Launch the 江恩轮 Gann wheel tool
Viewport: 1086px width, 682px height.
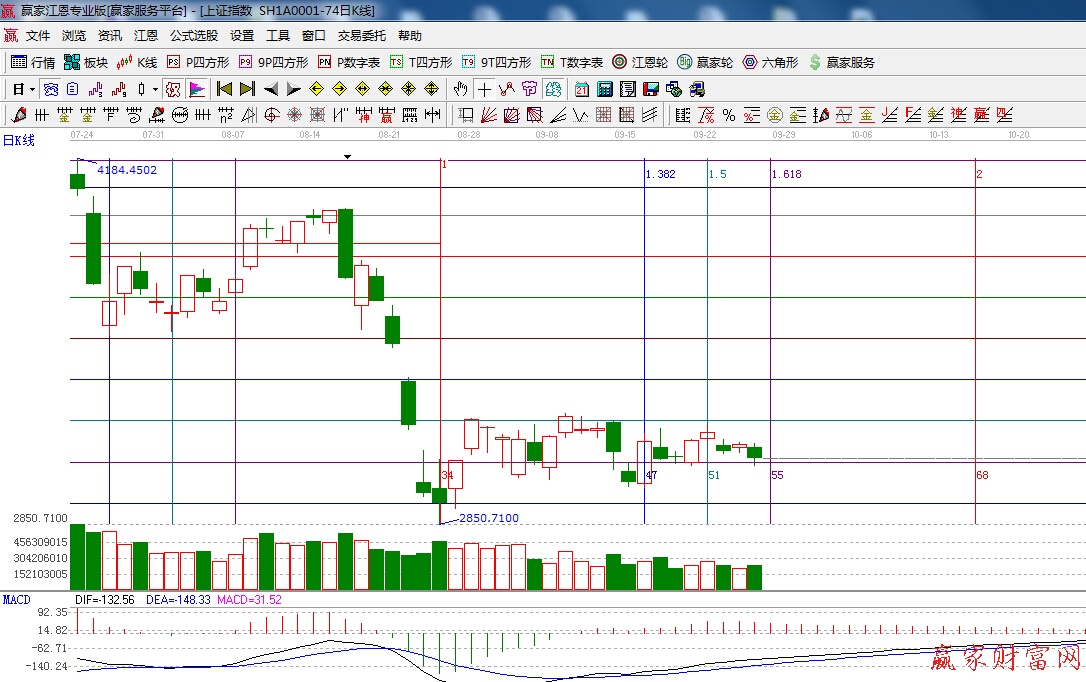point(640,62)
